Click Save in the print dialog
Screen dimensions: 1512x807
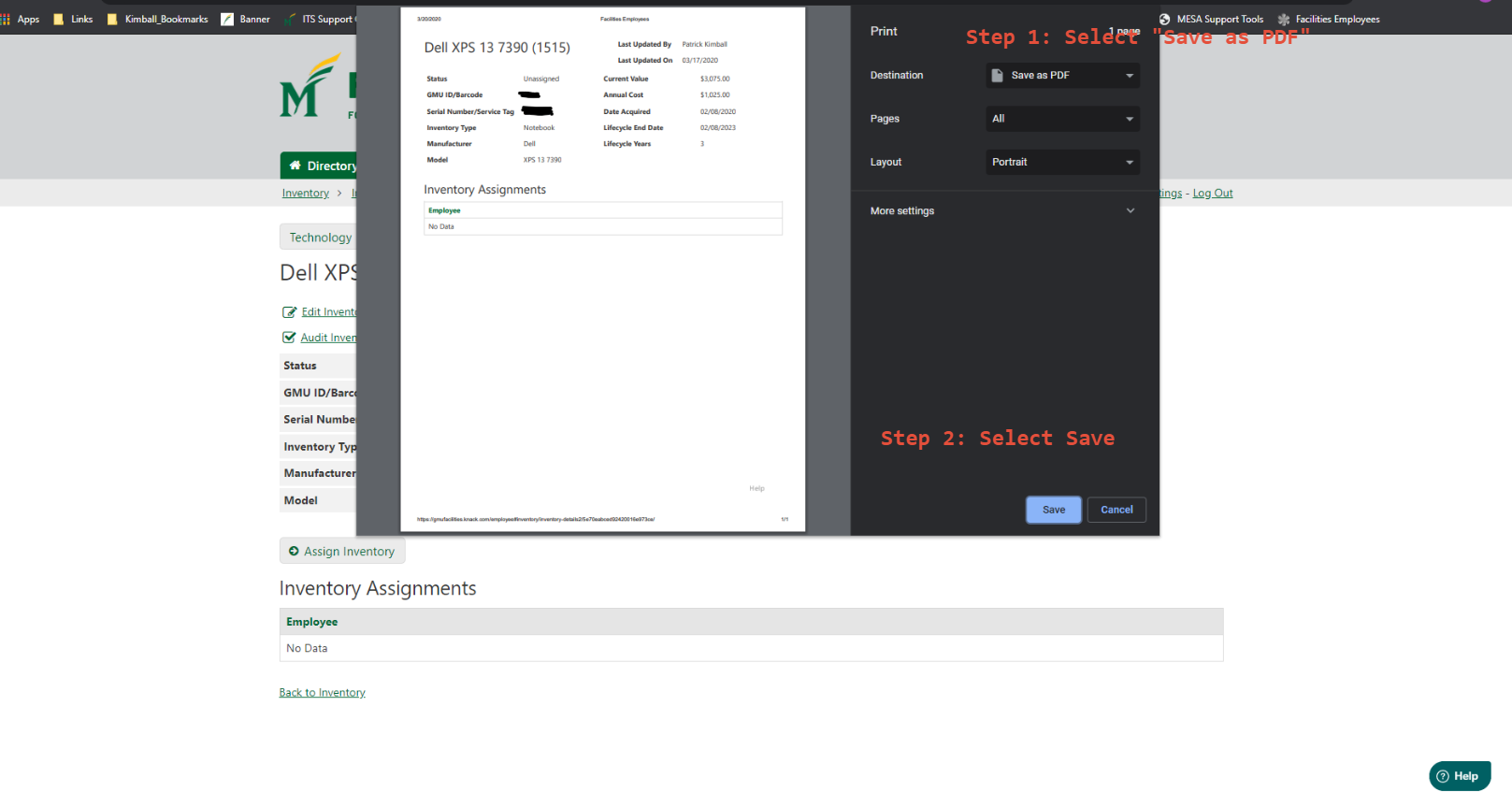click(1054, 510)
